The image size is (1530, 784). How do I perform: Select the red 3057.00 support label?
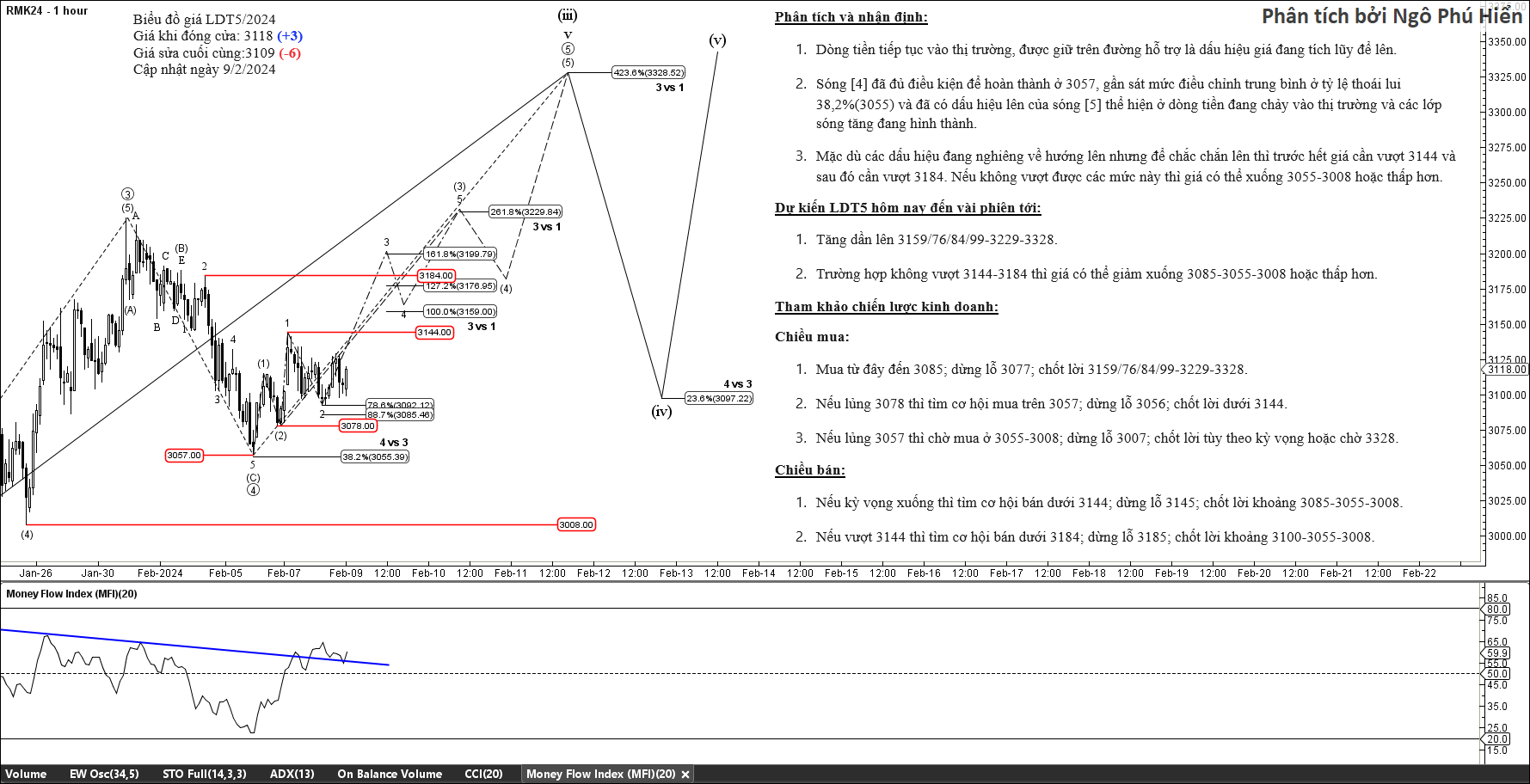[x=184, y=456]
